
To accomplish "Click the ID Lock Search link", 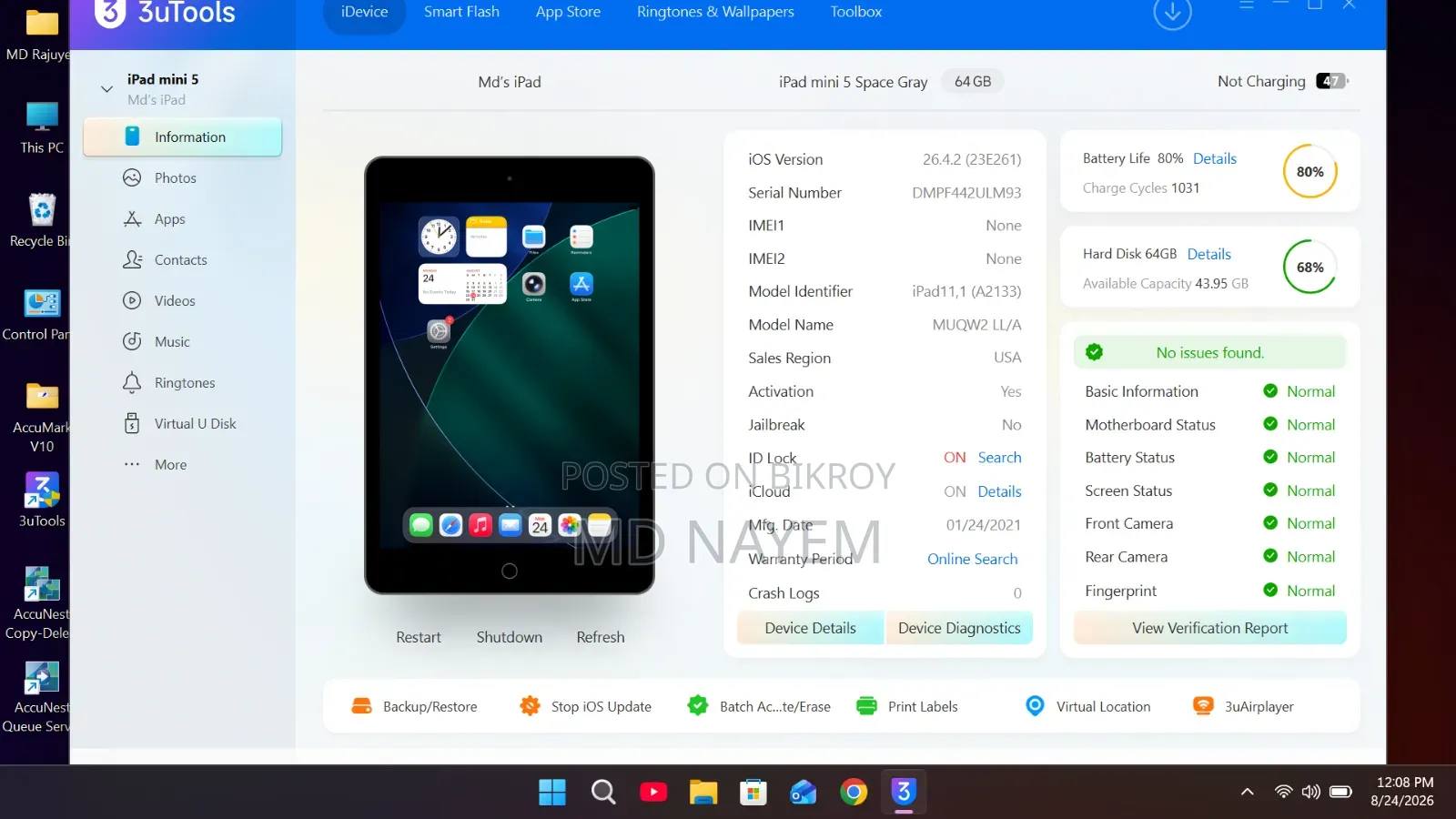I will 1000,458.
